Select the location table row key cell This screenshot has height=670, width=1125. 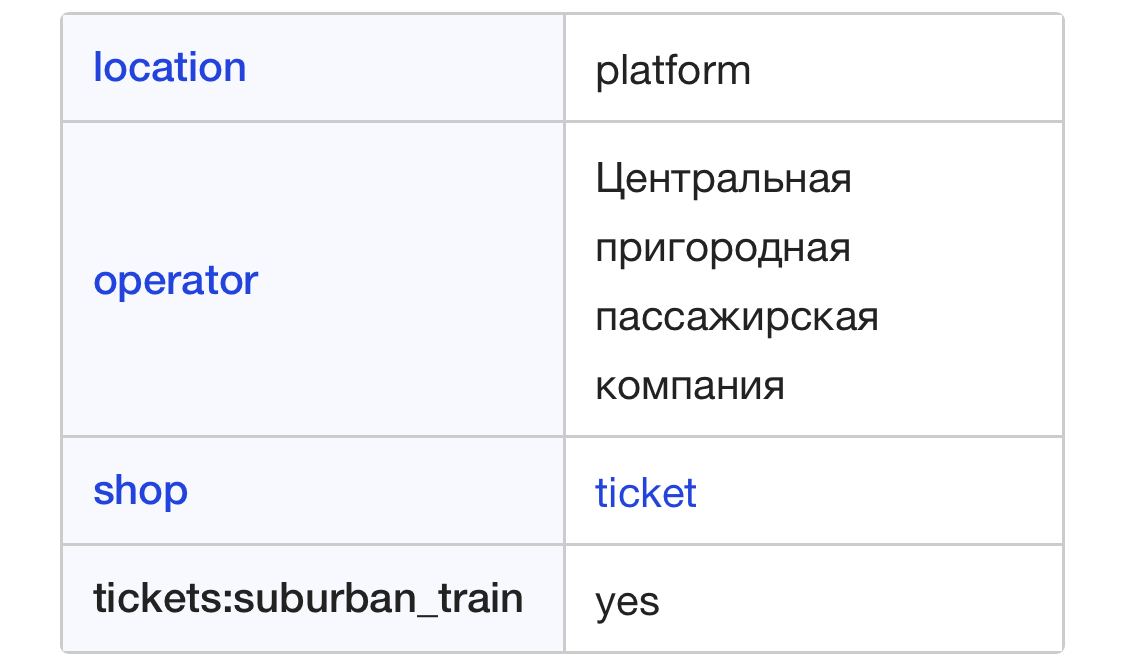[313, 68]
